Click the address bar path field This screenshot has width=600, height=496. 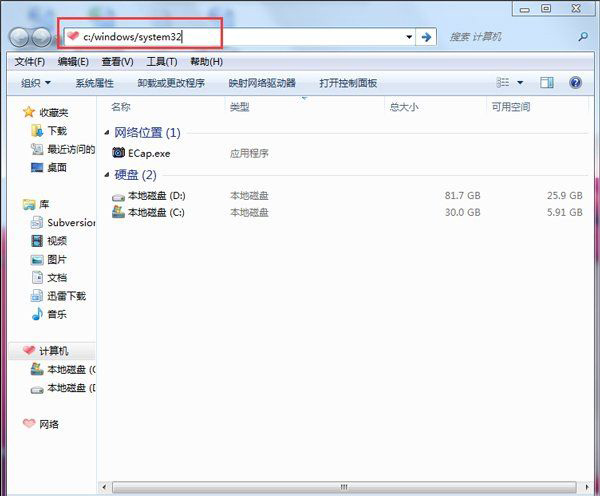pyautogui.click(x=239, y=37)
